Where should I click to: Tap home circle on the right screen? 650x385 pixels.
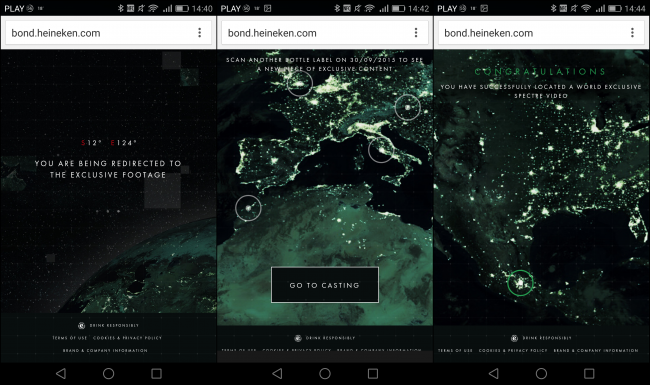pyautogui.click(x=541, y=373)
